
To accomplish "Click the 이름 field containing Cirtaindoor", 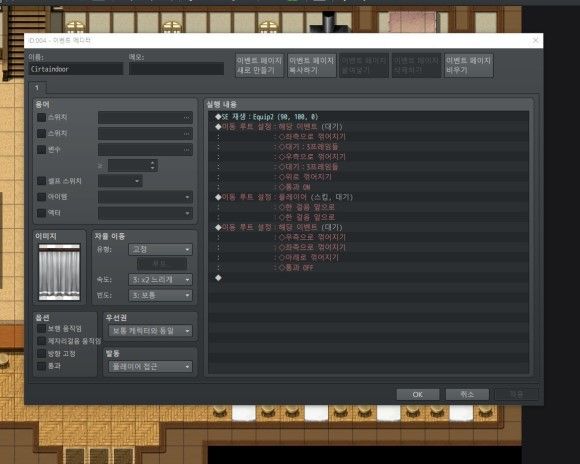I will click(x=76, y=69).
